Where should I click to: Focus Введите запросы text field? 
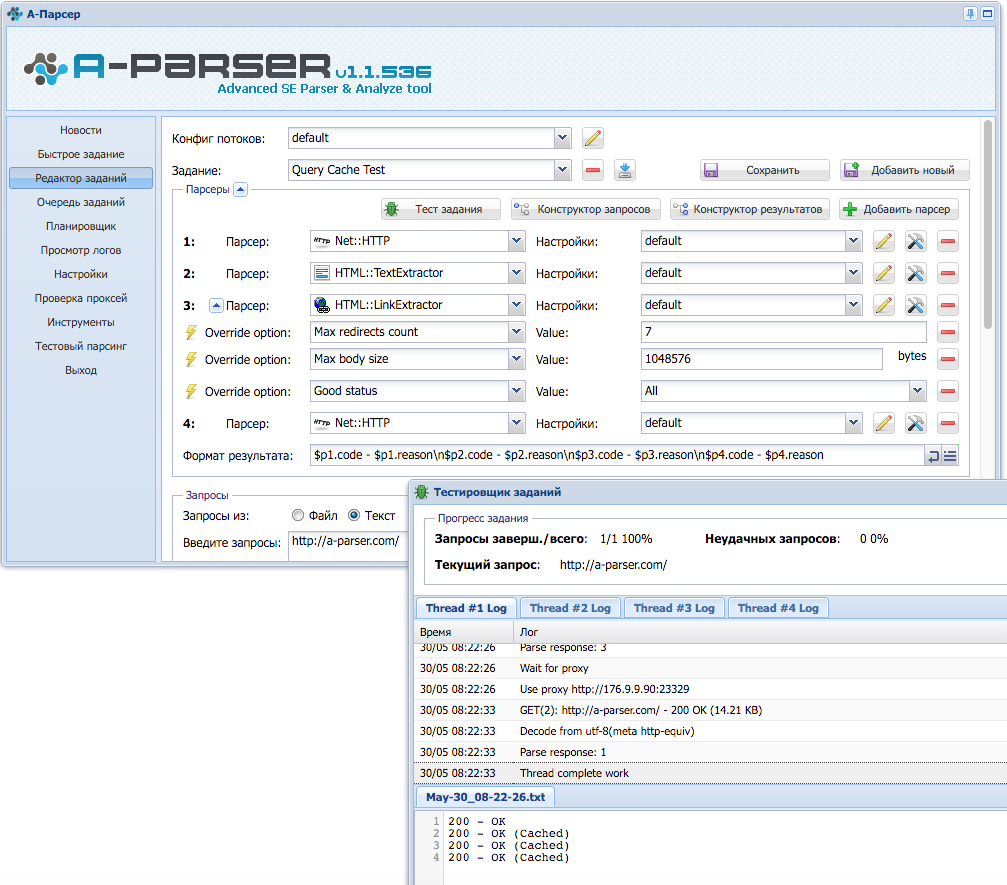348,546
